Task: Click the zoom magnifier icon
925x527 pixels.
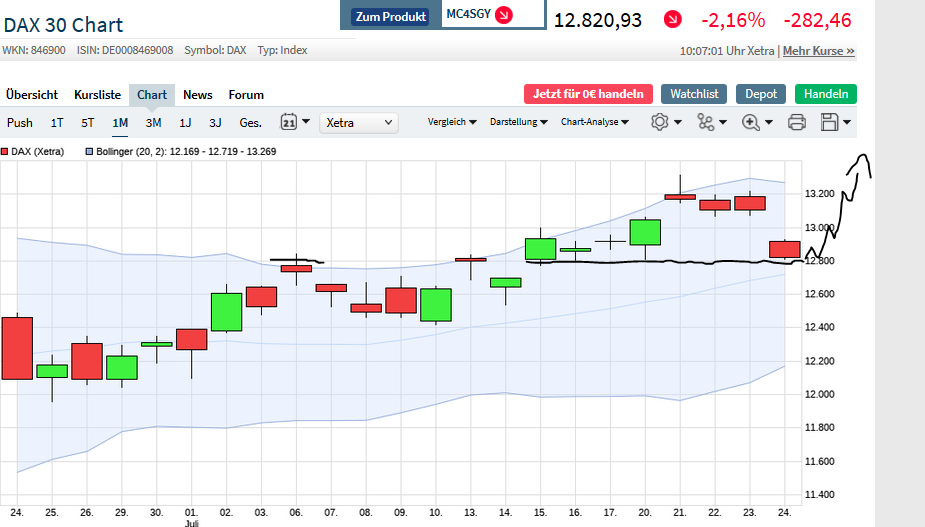Action: point(750,122)
